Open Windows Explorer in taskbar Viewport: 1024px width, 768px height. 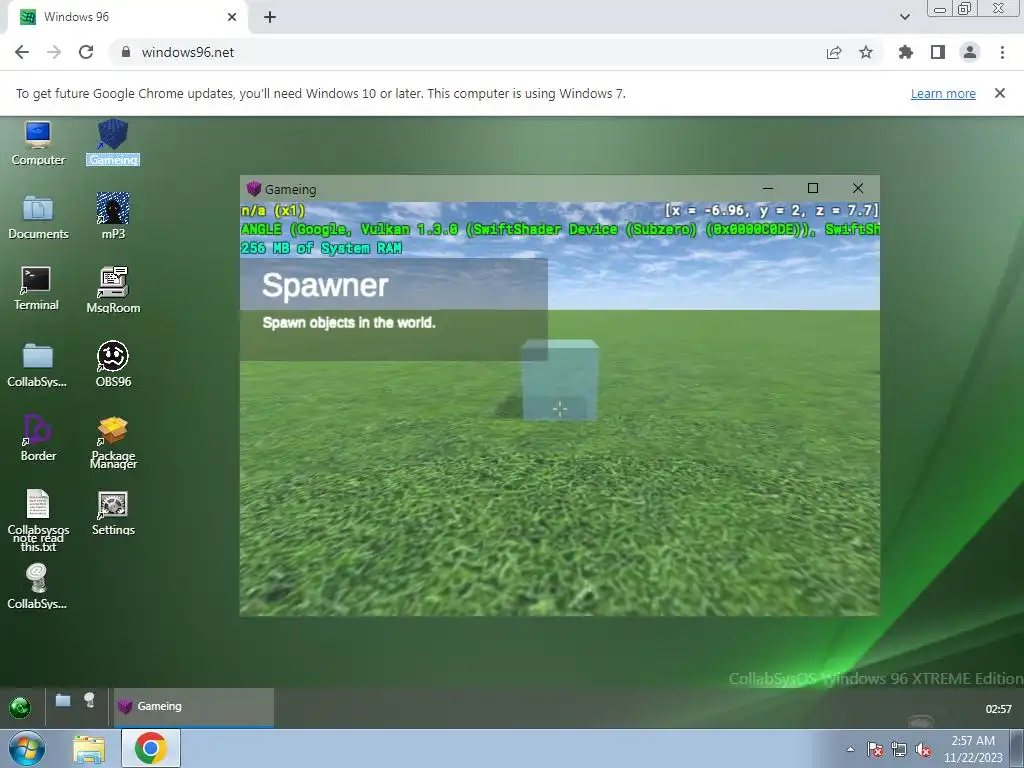89,748
